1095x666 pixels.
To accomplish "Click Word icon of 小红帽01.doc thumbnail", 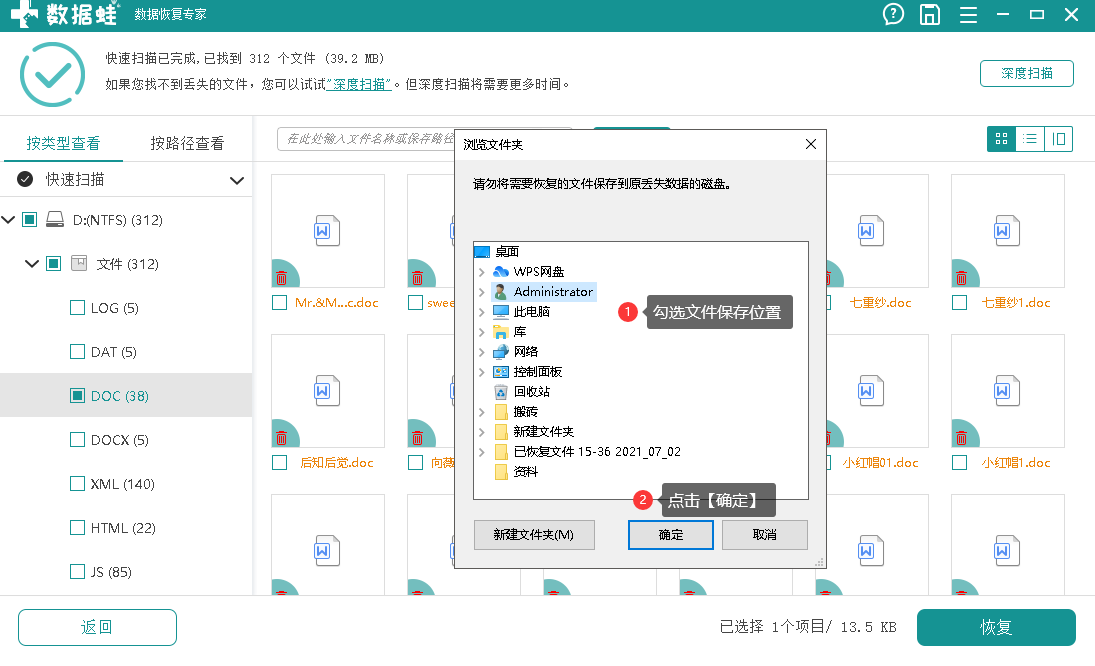I will (871, 391).
